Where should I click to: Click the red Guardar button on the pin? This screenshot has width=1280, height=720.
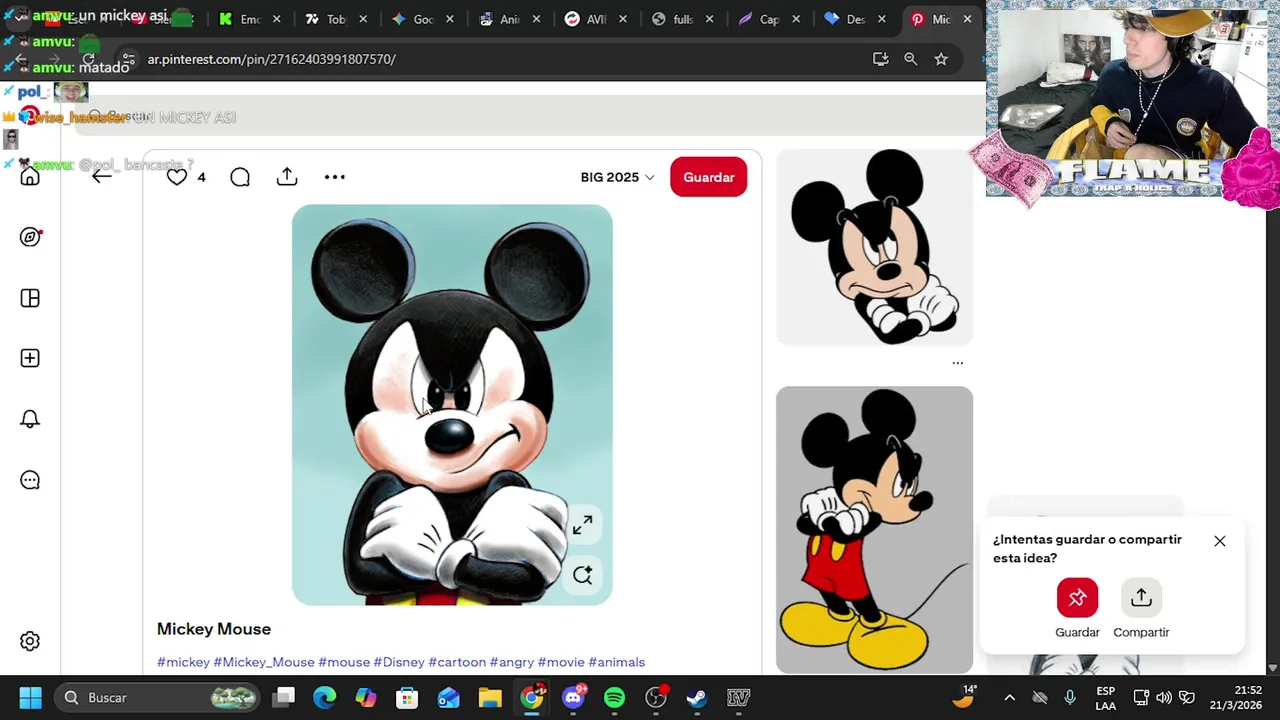point(708,177)
